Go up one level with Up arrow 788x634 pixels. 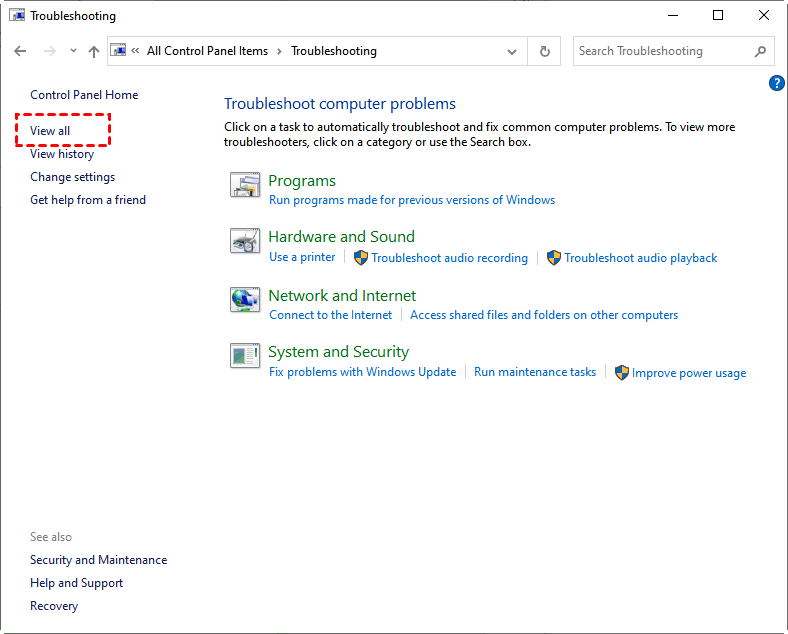pyautogui.click(x=93, y=51)
